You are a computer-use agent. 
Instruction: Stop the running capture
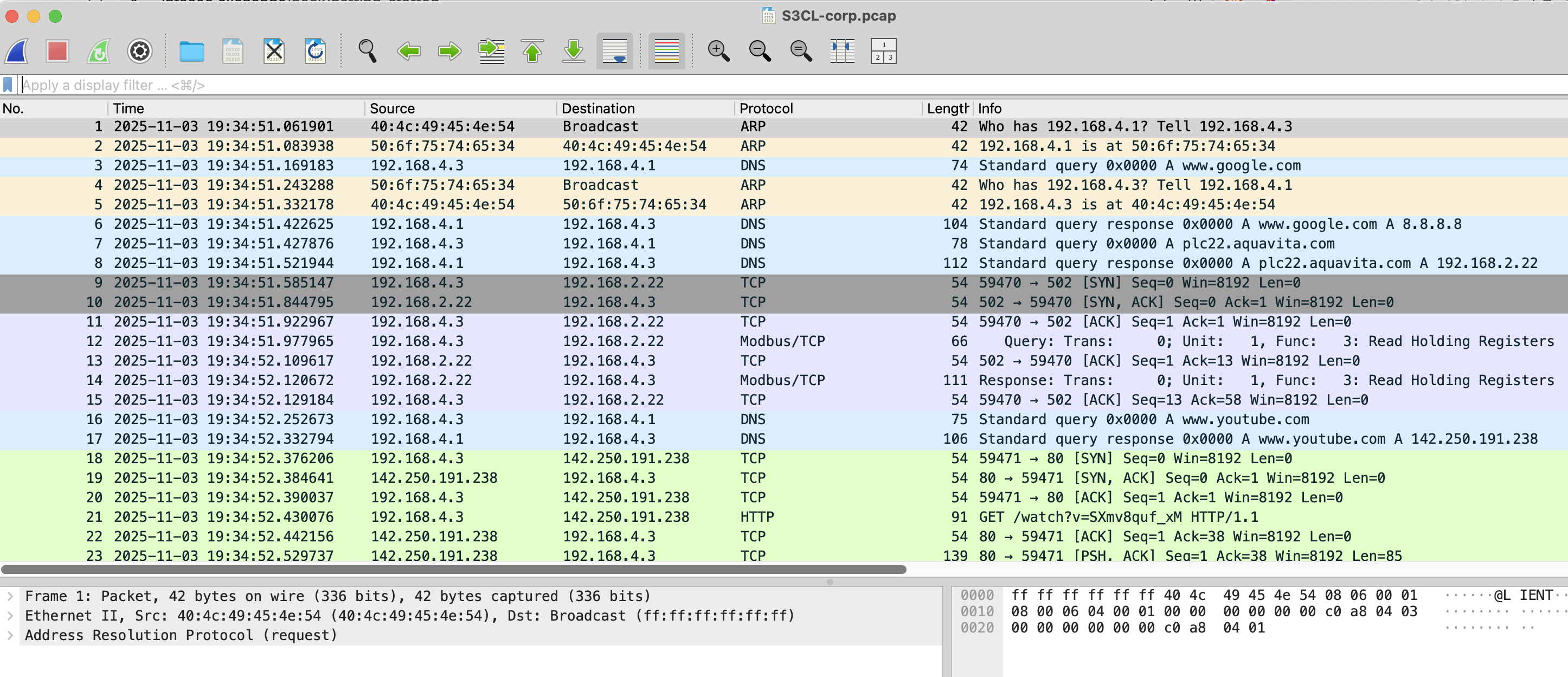pyautogui.click(x=57, y=51)
